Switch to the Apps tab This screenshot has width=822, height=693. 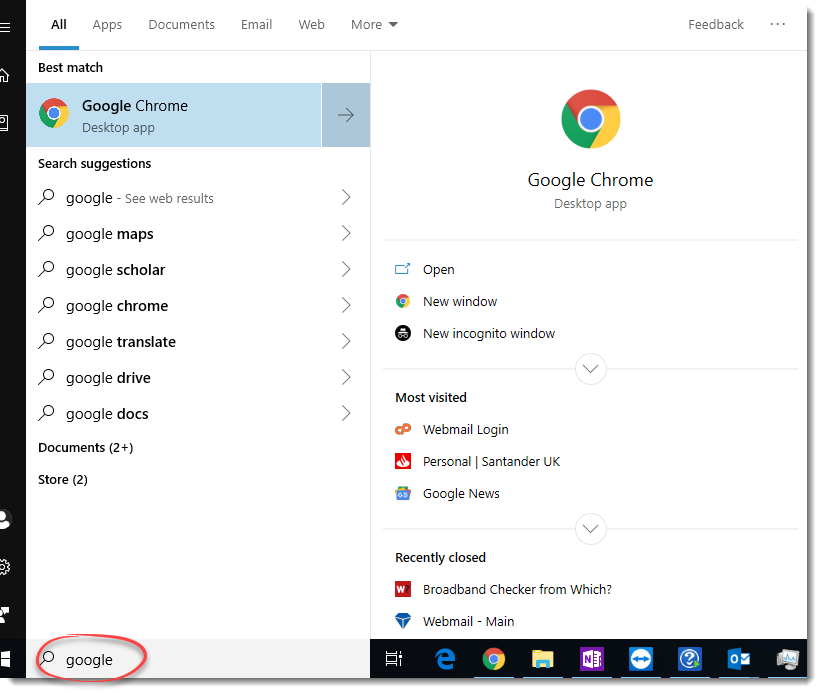point(107,24)
